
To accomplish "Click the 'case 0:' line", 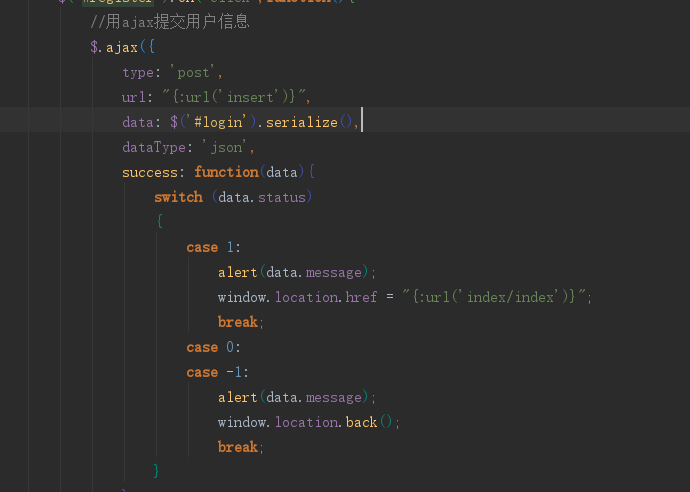I will click(x=213, y=347).
